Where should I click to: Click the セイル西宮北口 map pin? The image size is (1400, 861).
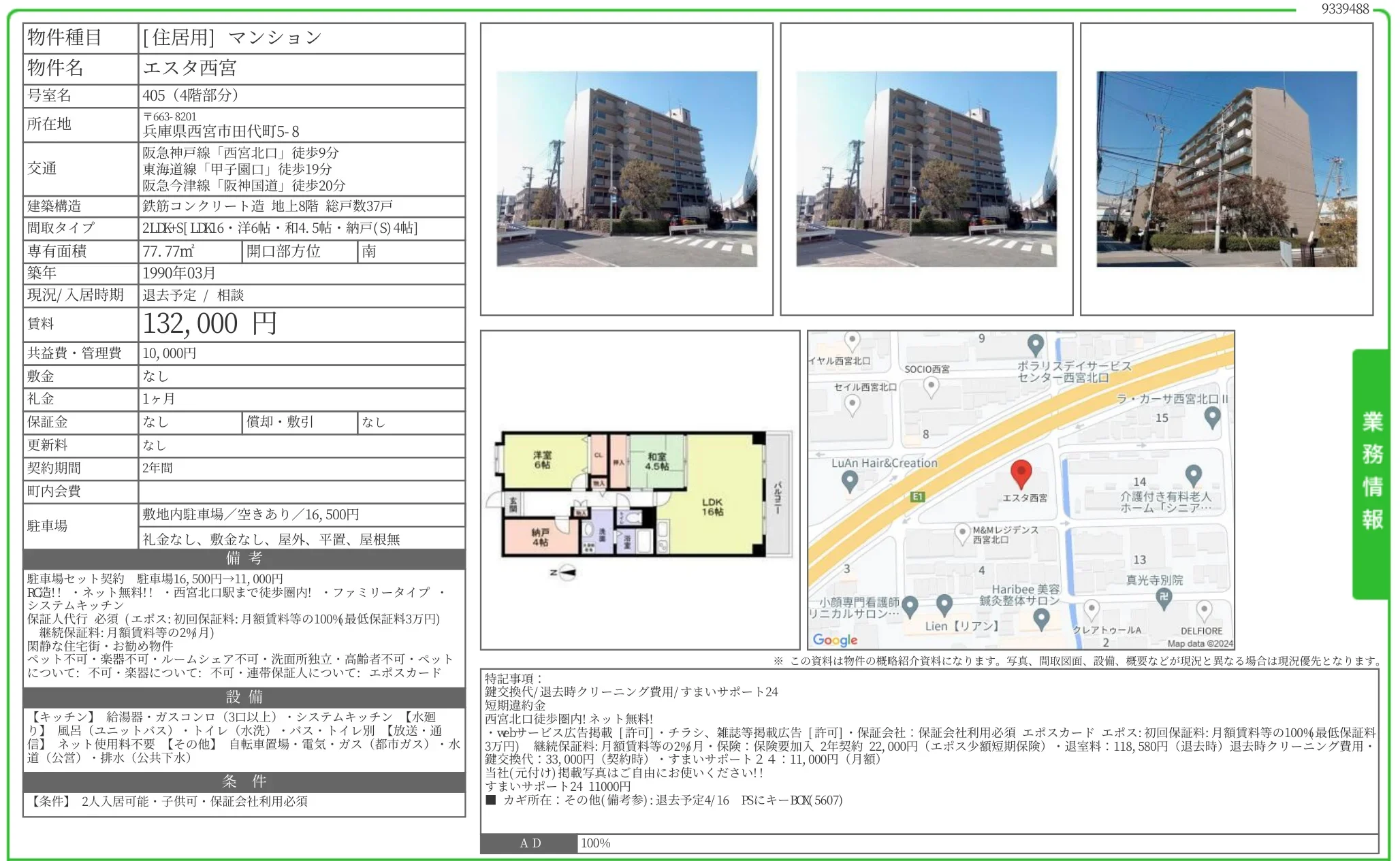pyautogui.click(x=852, y=404)
